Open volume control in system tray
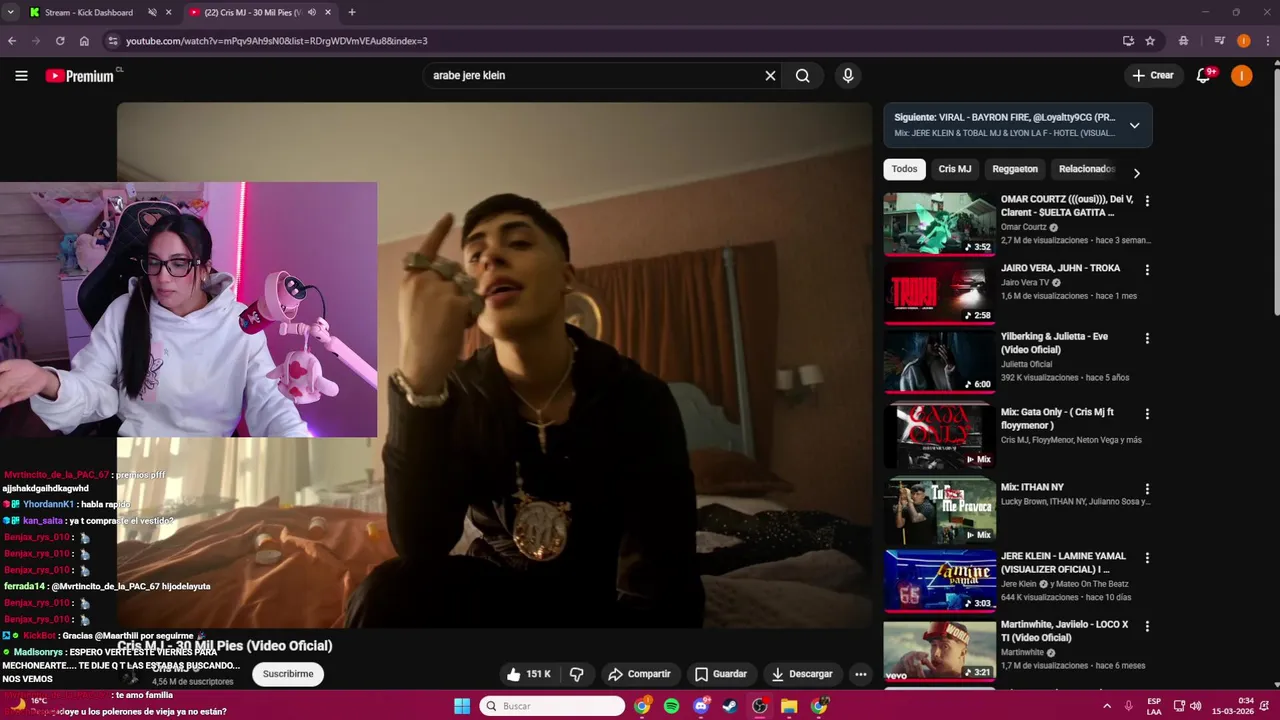This screenshot has height=720, width=1280. pos(1195,706)
